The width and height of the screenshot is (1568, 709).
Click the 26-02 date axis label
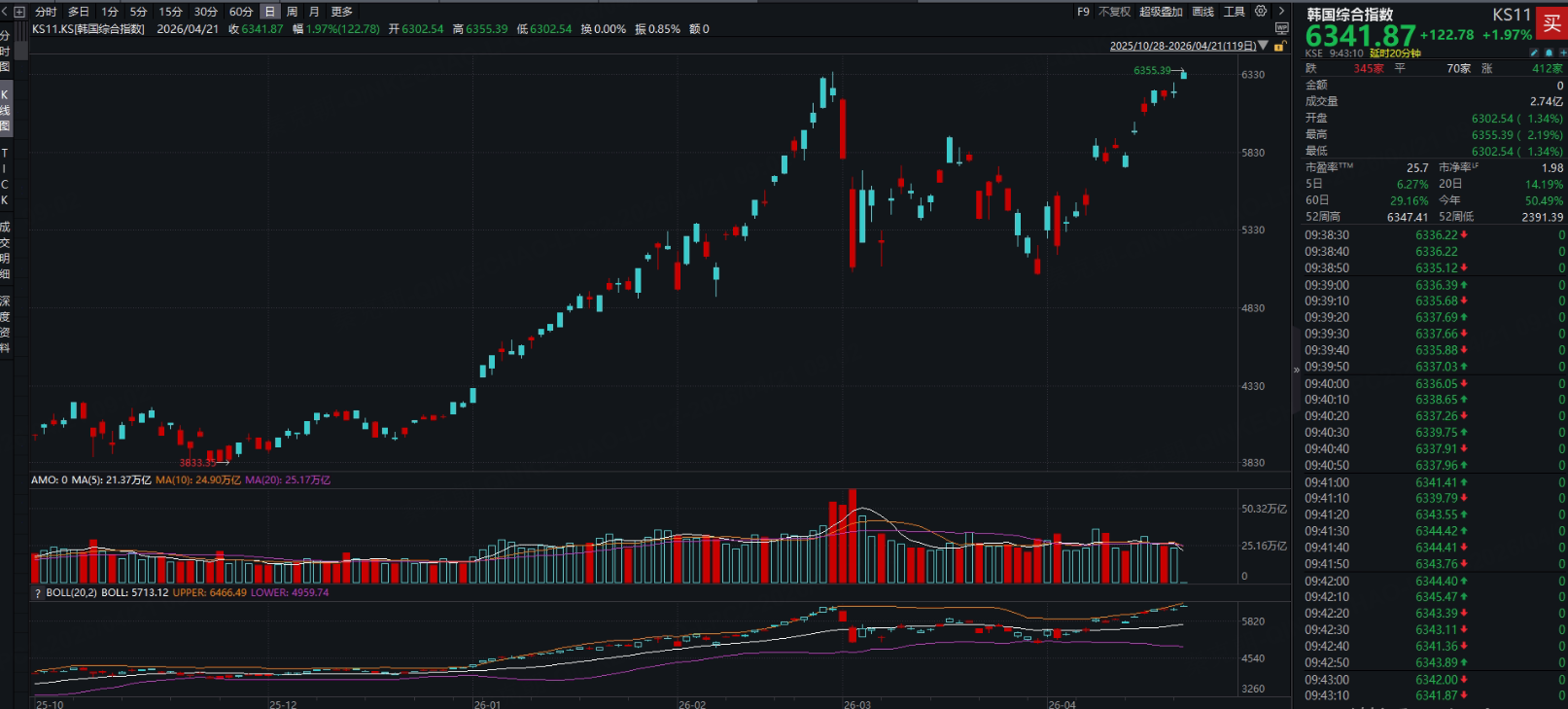(x=692, y=705)
